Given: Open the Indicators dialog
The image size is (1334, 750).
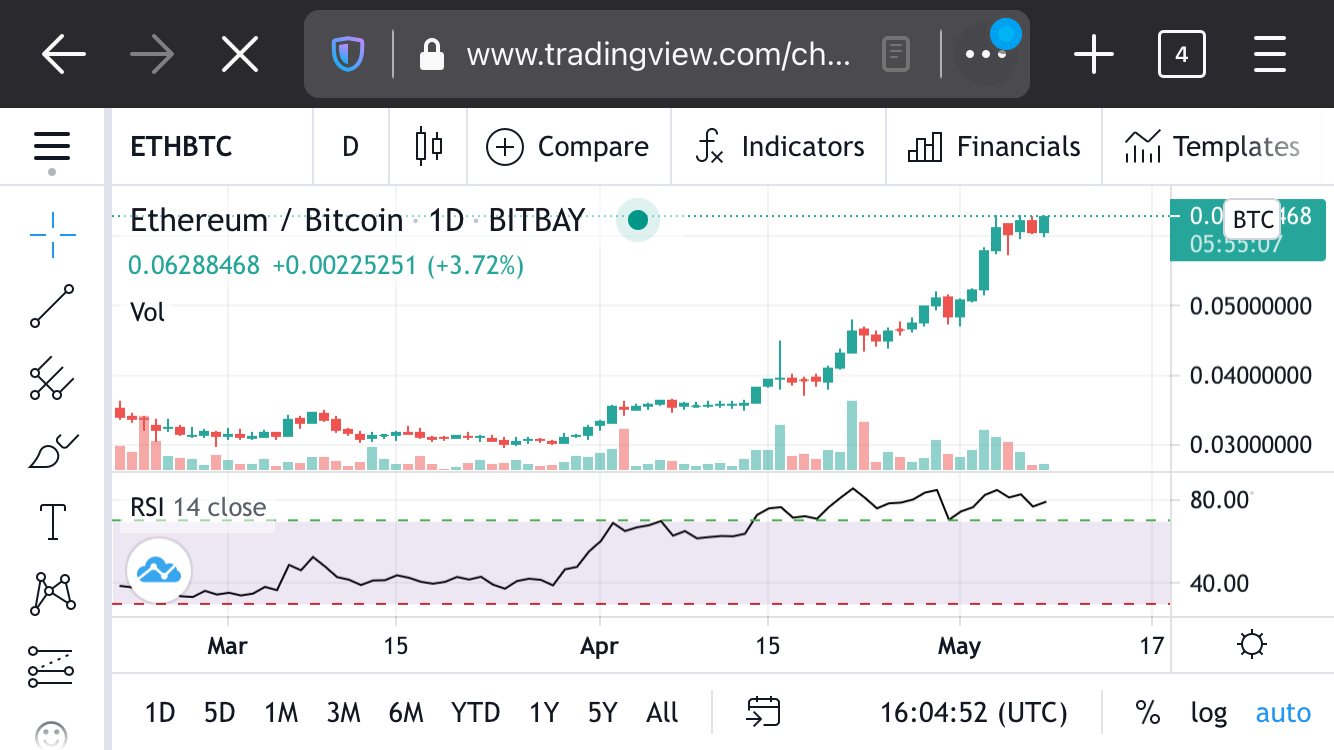Looking at the screenshot, I should coord(779,147).
